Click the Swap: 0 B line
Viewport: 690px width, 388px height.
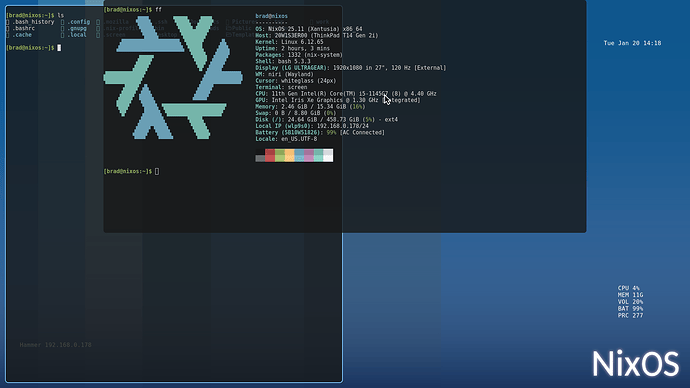click(296, 113)
